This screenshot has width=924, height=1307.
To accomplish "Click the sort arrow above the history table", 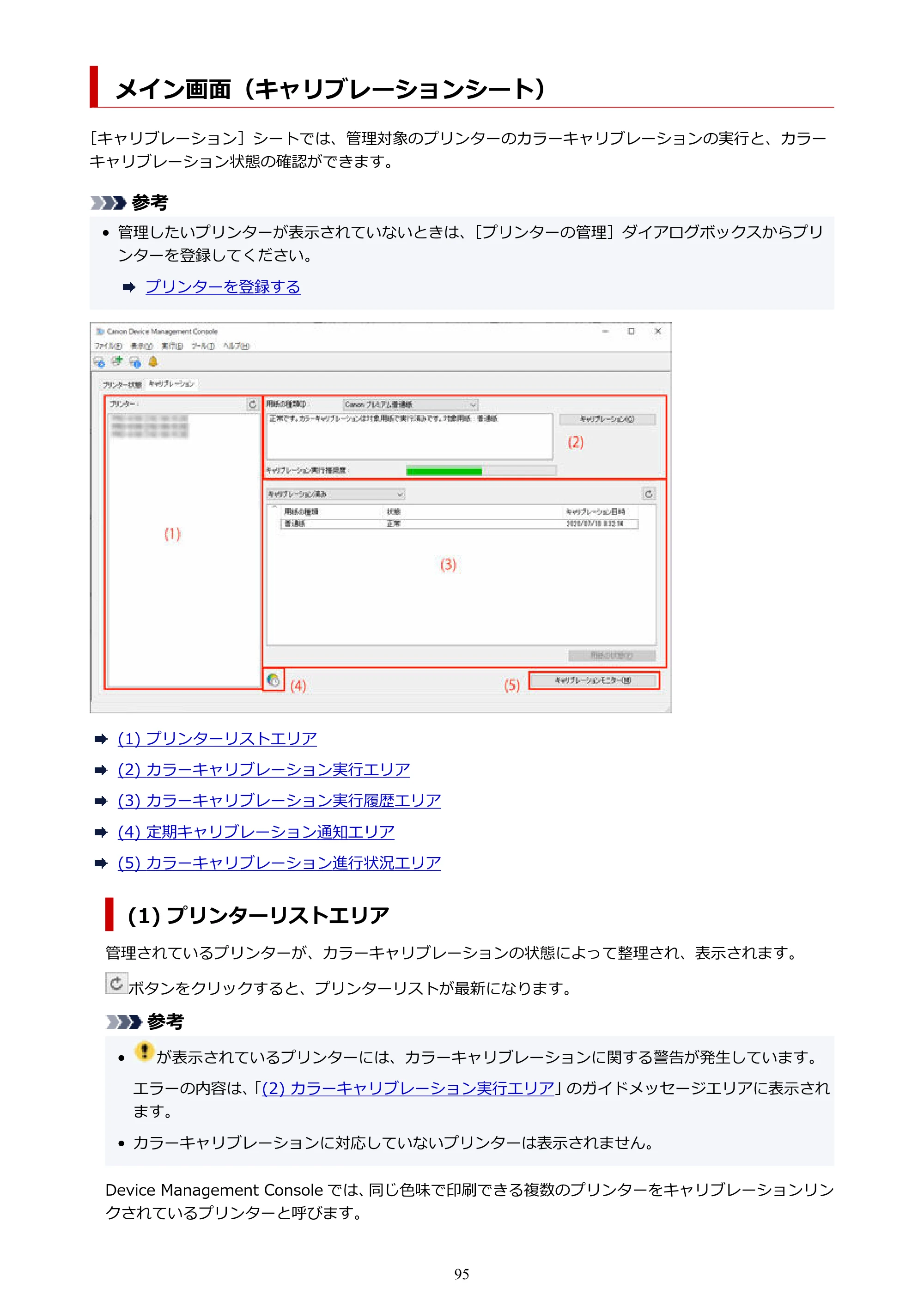I will [x=274, y=506].
